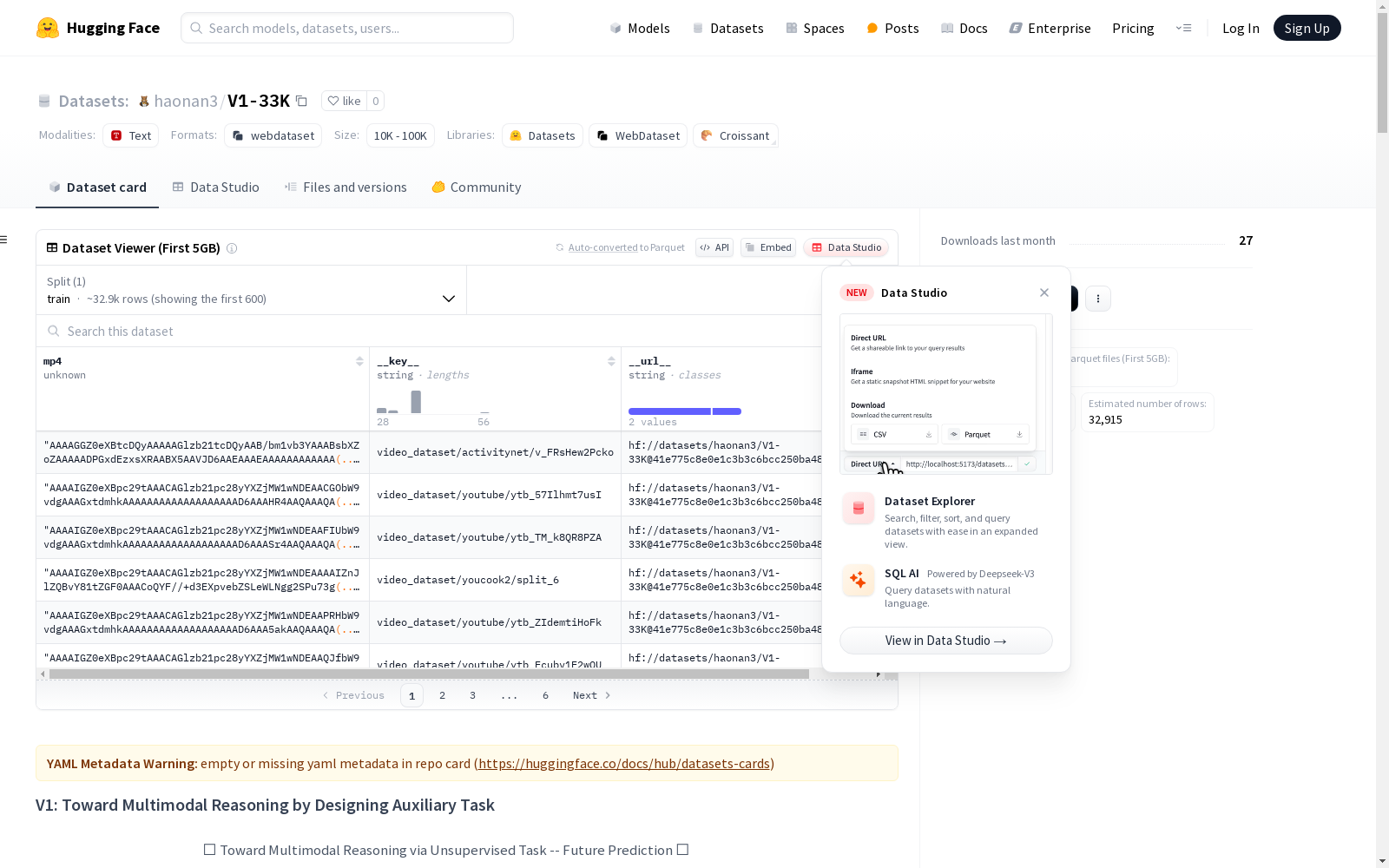Click the Text modality tag
This screenshot has width=1389, height=868.
coord(131,135)
